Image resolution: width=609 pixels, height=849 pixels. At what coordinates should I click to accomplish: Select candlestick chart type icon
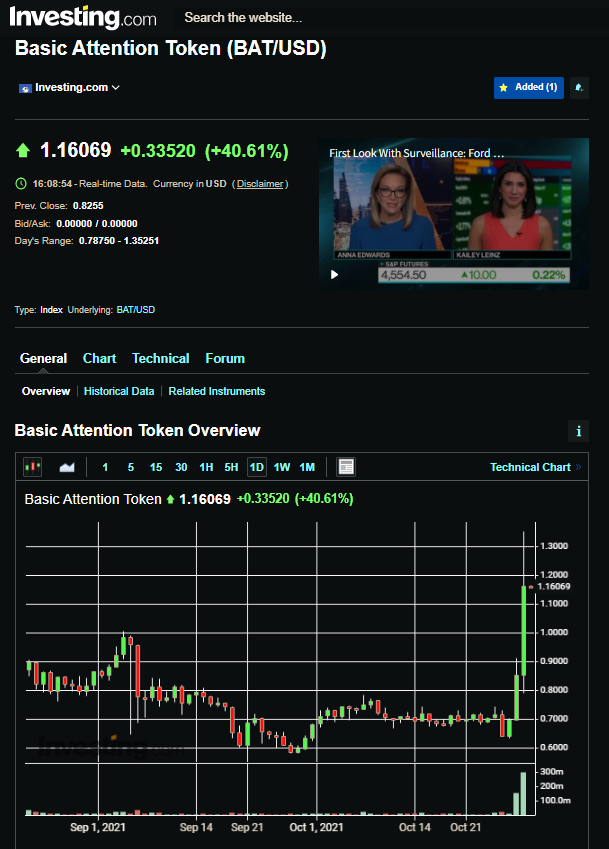33,467
